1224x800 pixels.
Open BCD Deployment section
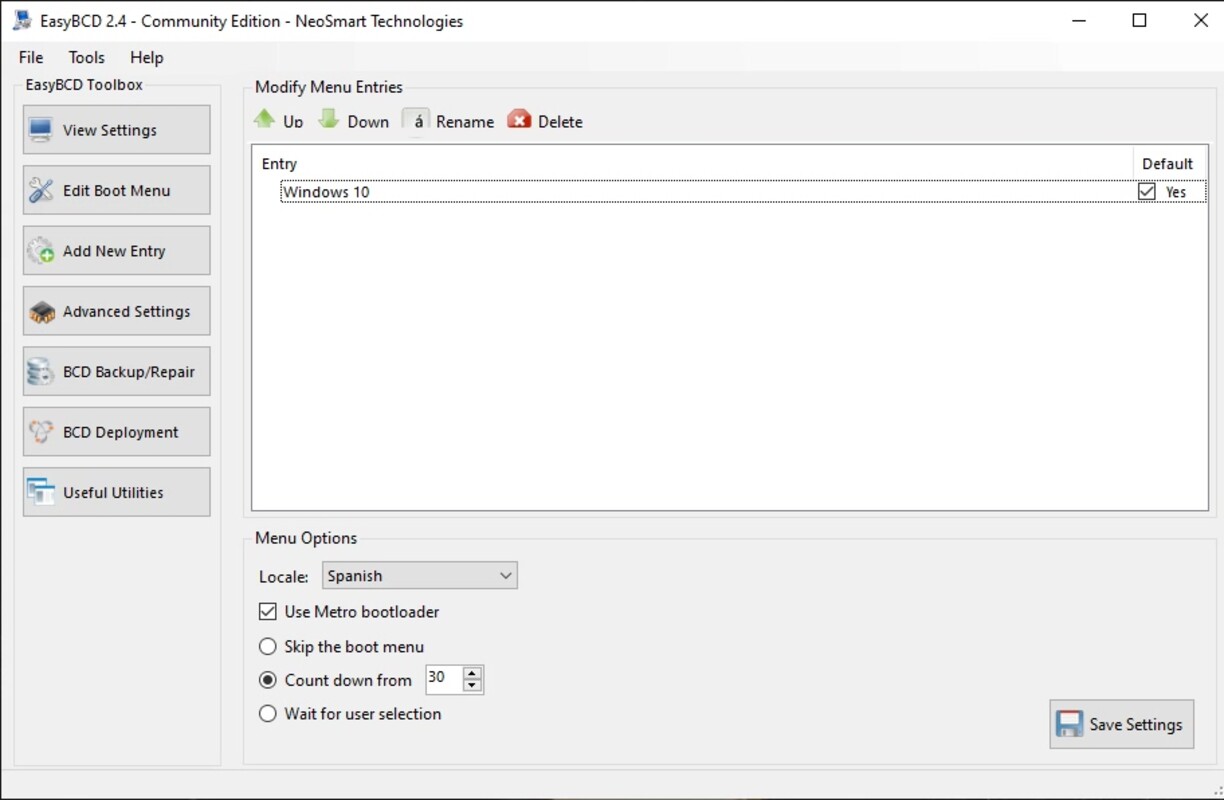pyautogui.click(x=116, y=431)
